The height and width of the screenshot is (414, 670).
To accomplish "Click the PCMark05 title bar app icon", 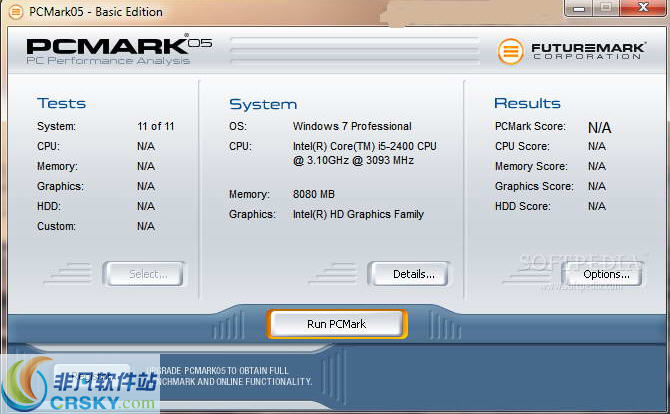I will coord(15,12).
